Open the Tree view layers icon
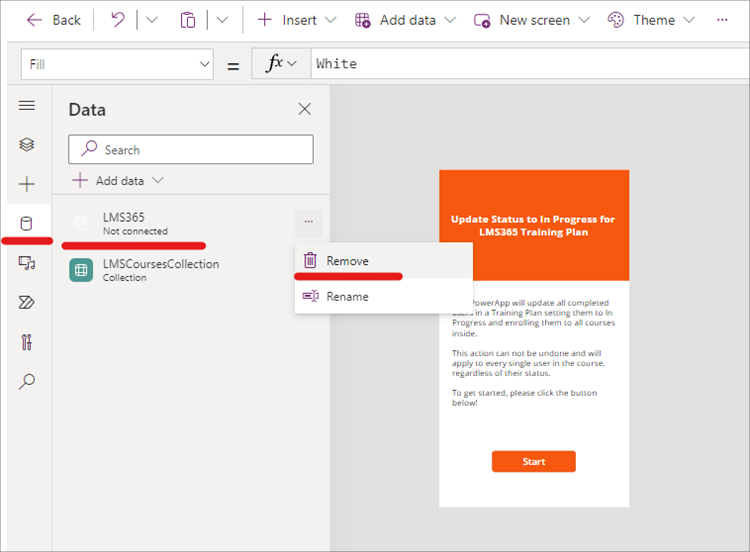This screenshot has height=552, width=750. [x=27, y=145]
